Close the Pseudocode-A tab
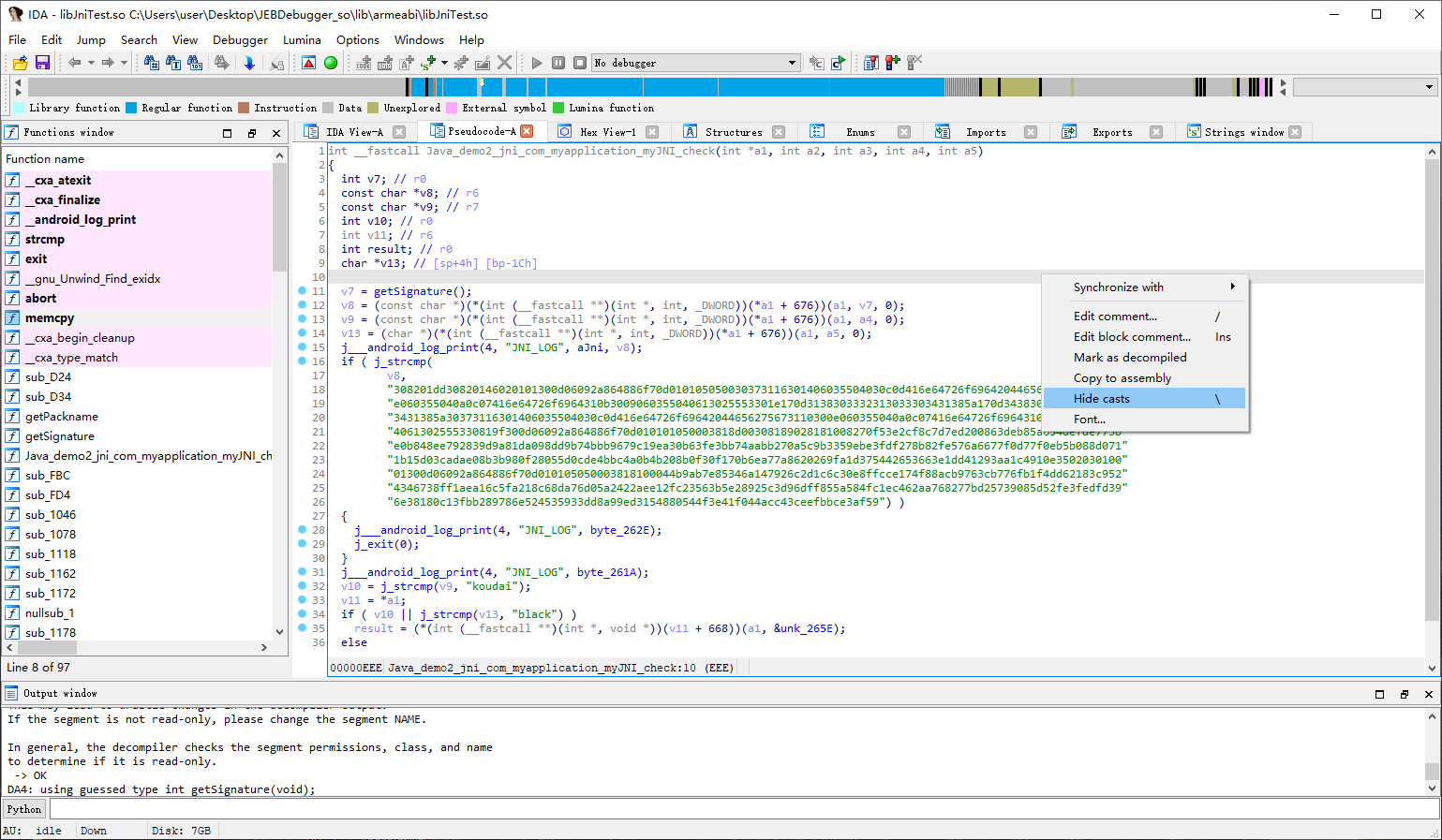This screenshot has width=1442, height=840. click(527, 131)
